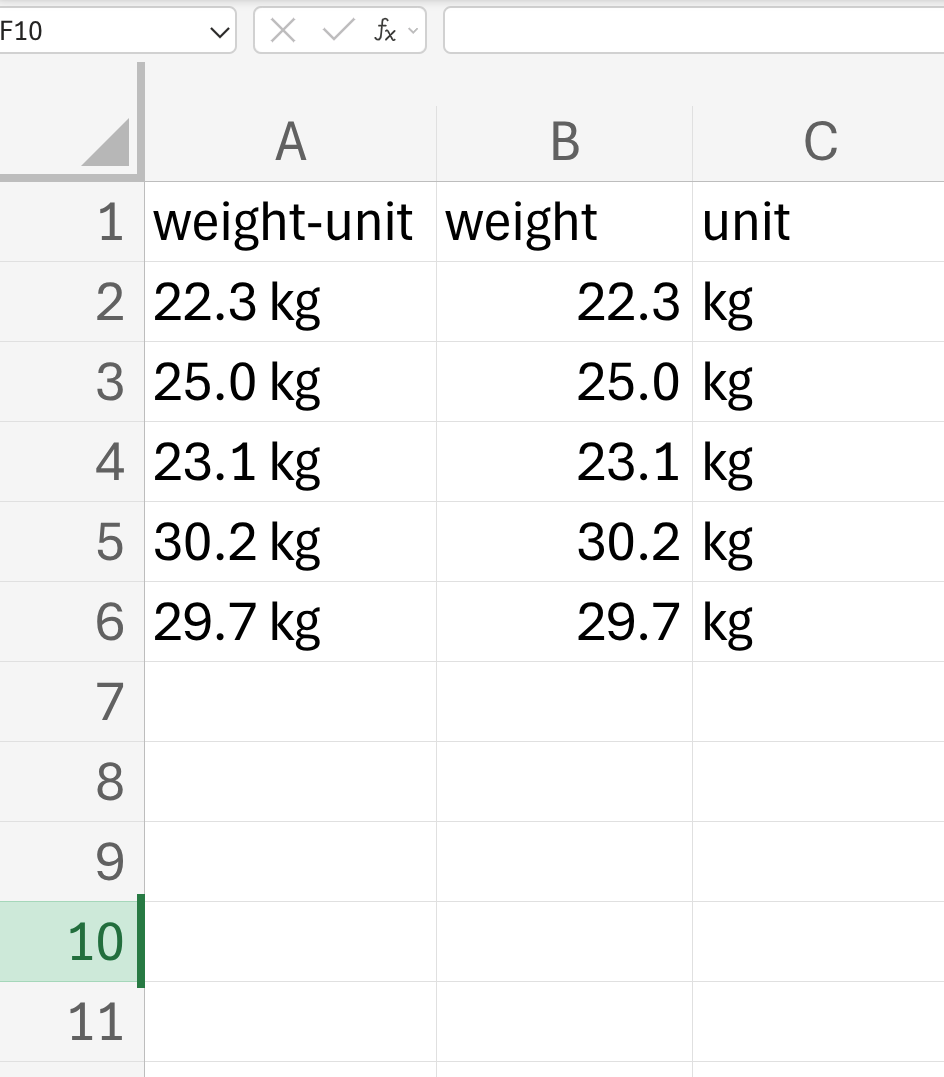Select row 10 header

[x=71, y=942]
